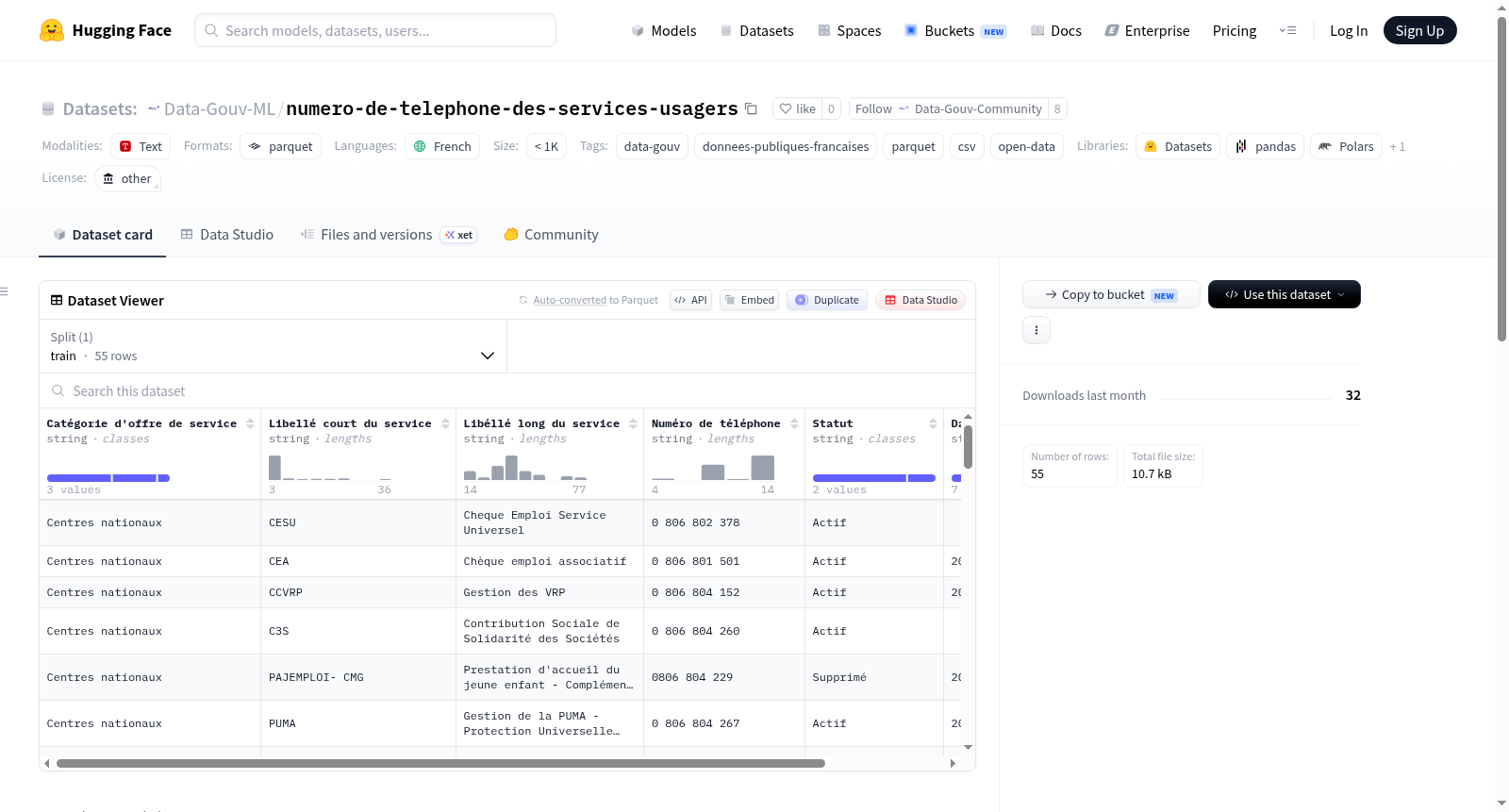Click the French language tag

click(x=442, y=146)
